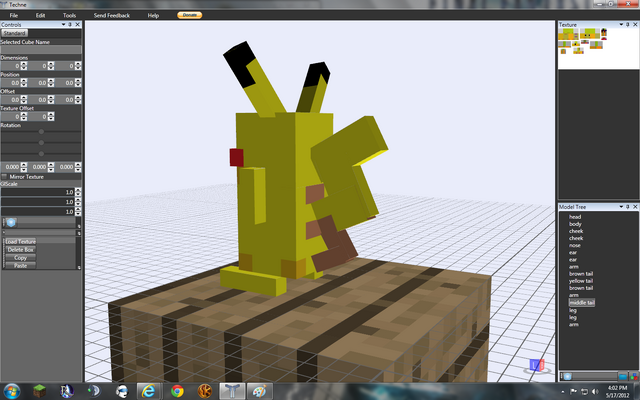Click the Selected Cube Name text field
Screen dimensions: 640x400
(x=41, y=49)
